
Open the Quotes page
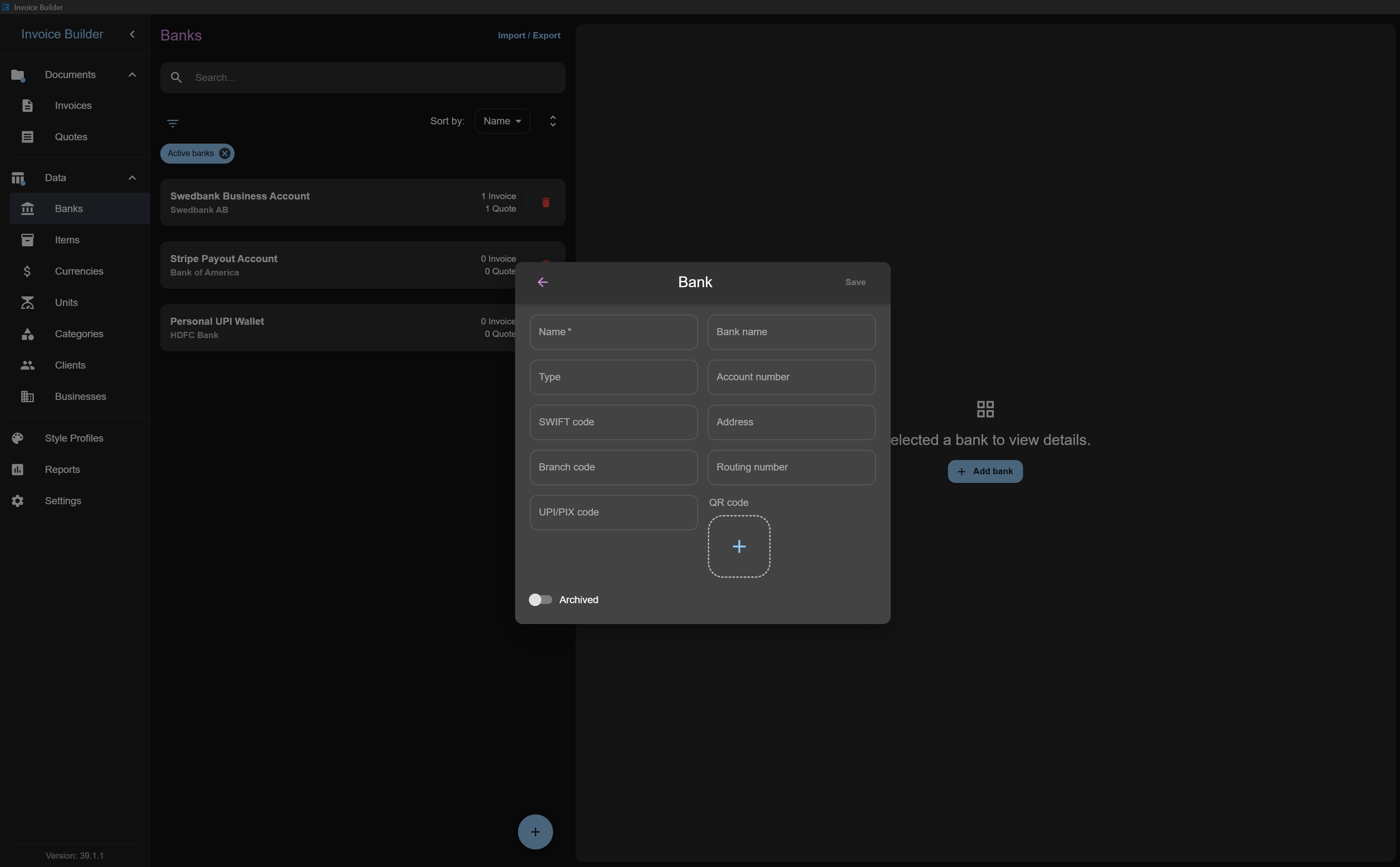(80, 137)
